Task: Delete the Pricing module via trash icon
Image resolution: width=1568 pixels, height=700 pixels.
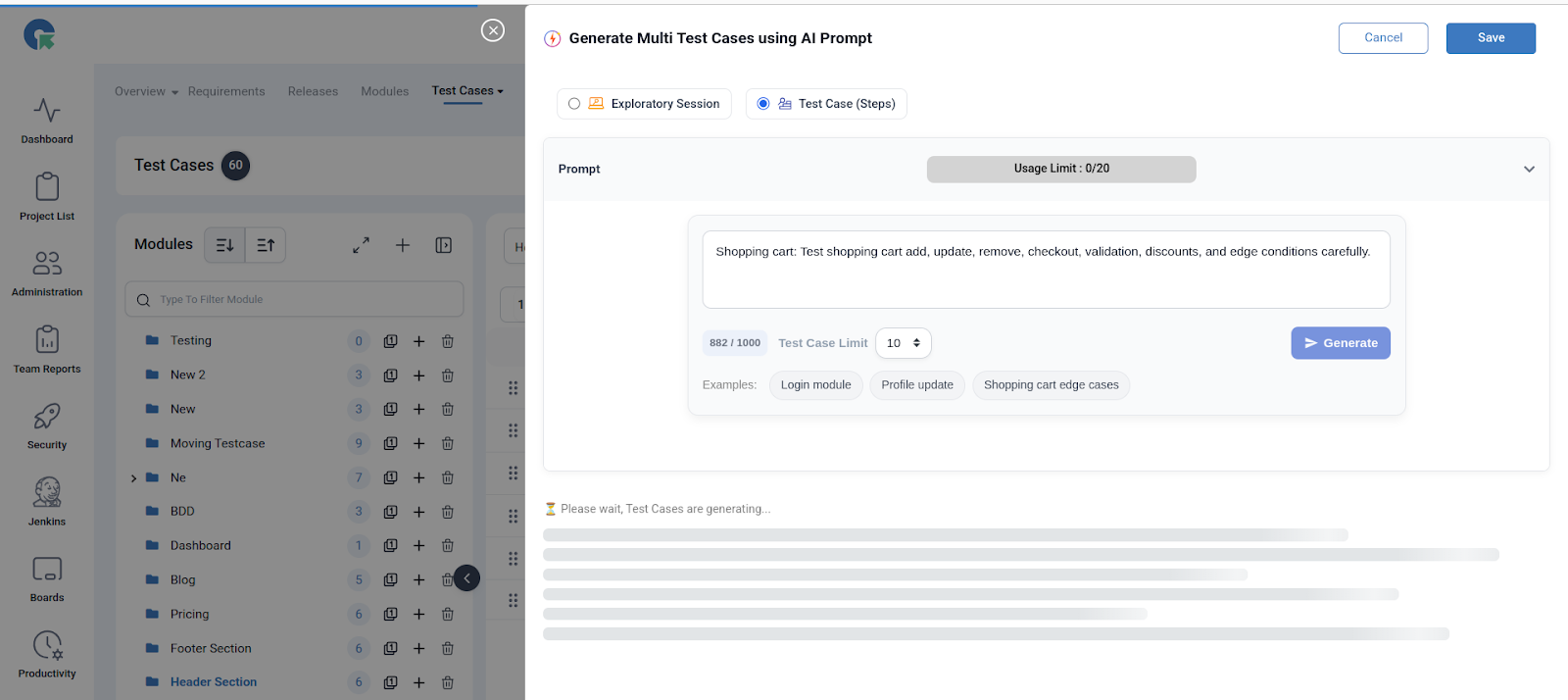Action: pyautogui.click(x=447, y=615)
